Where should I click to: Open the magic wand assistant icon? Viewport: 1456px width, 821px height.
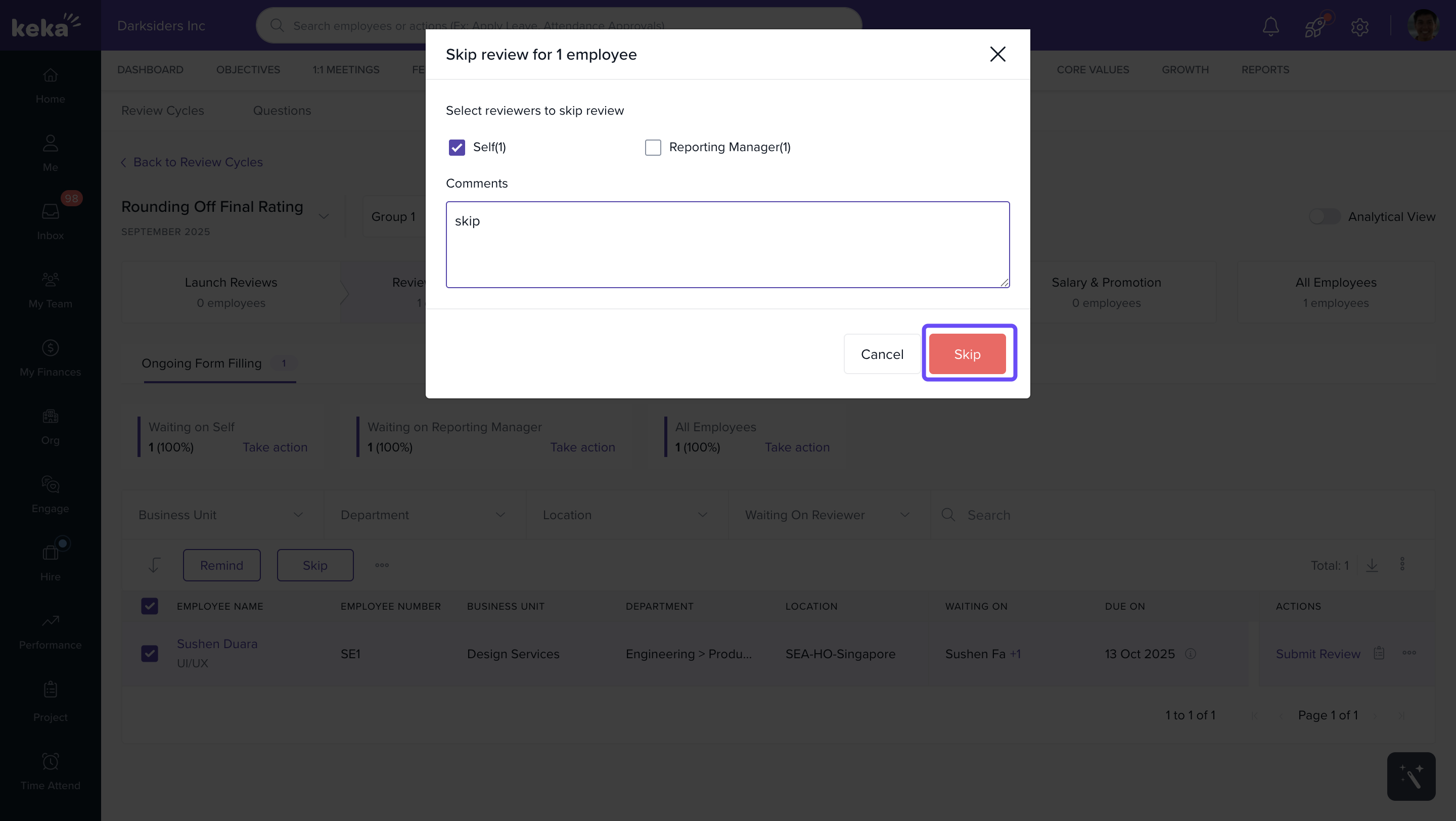click(1411, 776)
